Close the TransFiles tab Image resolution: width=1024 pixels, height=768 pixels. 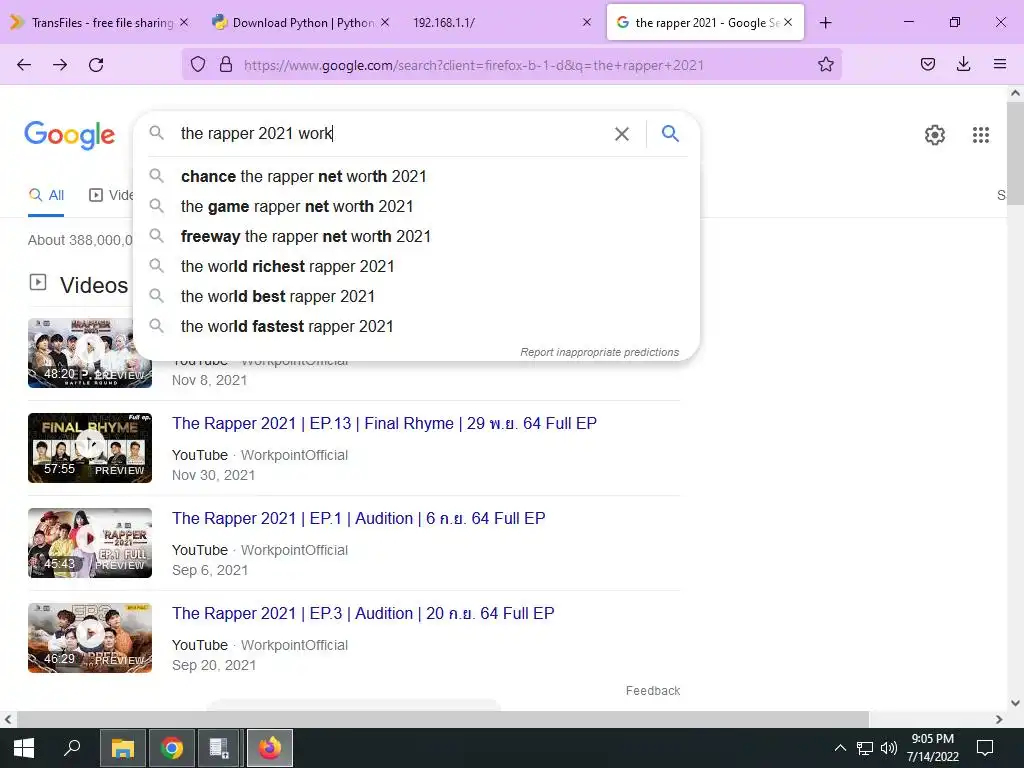[x=184, y=23]
